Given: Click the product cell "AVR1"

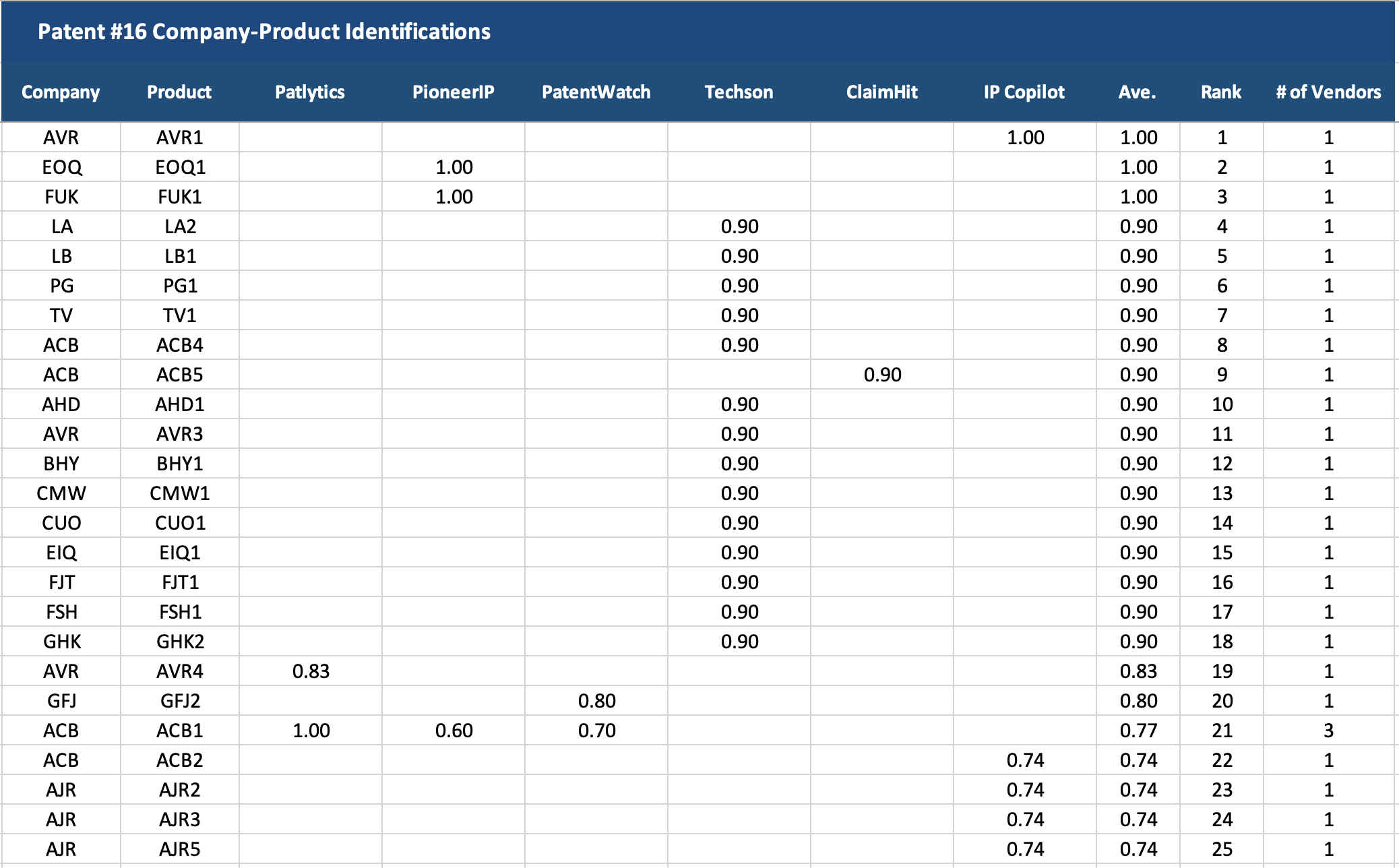Looking at the screenshot, I should click(x=180, y=137).
